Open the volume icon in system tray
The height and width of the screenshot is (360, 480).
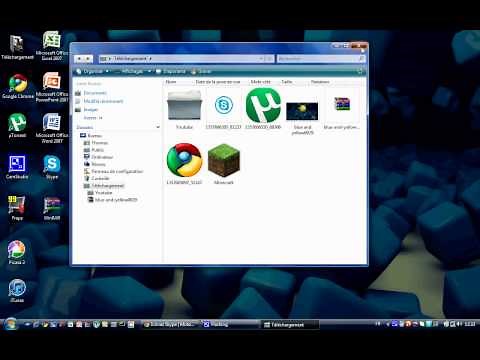pos(459,324)
